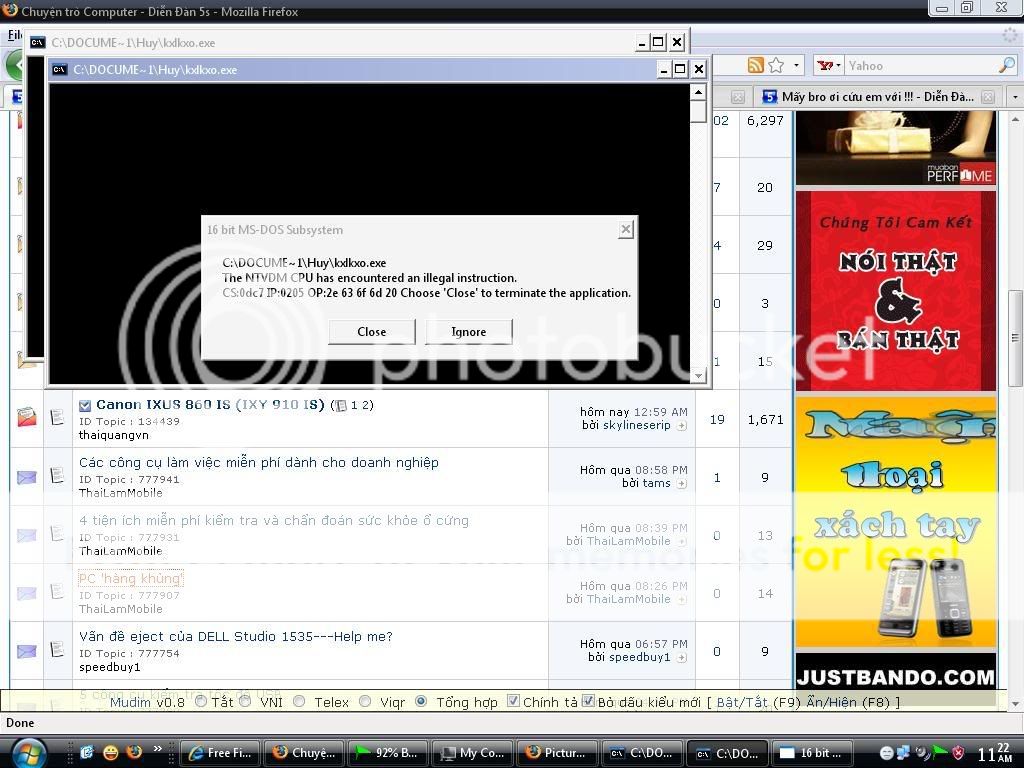Screen dimensions: 1024x768
Task: Click the red new-posts envelope beside Canon IXUS topic
Action: pos(26,416)
